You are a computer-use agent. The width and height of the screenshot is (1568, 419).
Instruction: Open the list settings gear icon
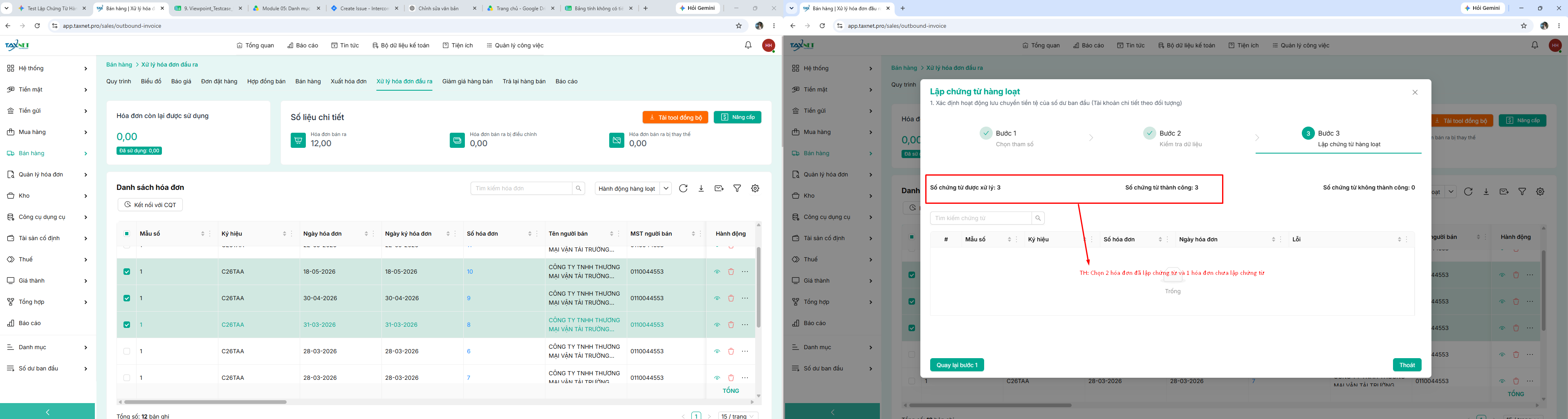pyautogui.click(x=756, y=189)
